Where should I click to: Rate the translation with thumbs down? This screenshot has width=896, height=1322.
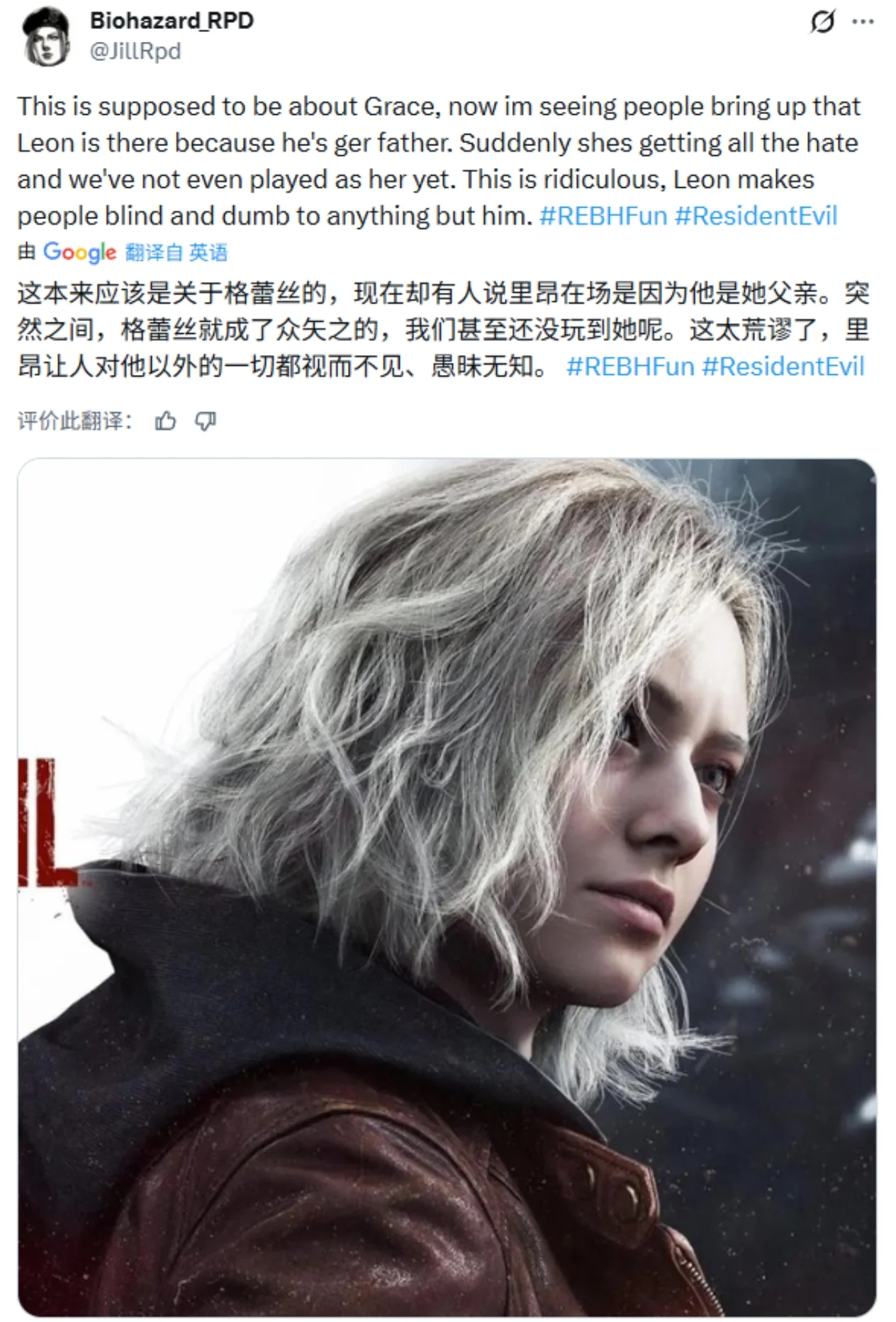[206, 421]
